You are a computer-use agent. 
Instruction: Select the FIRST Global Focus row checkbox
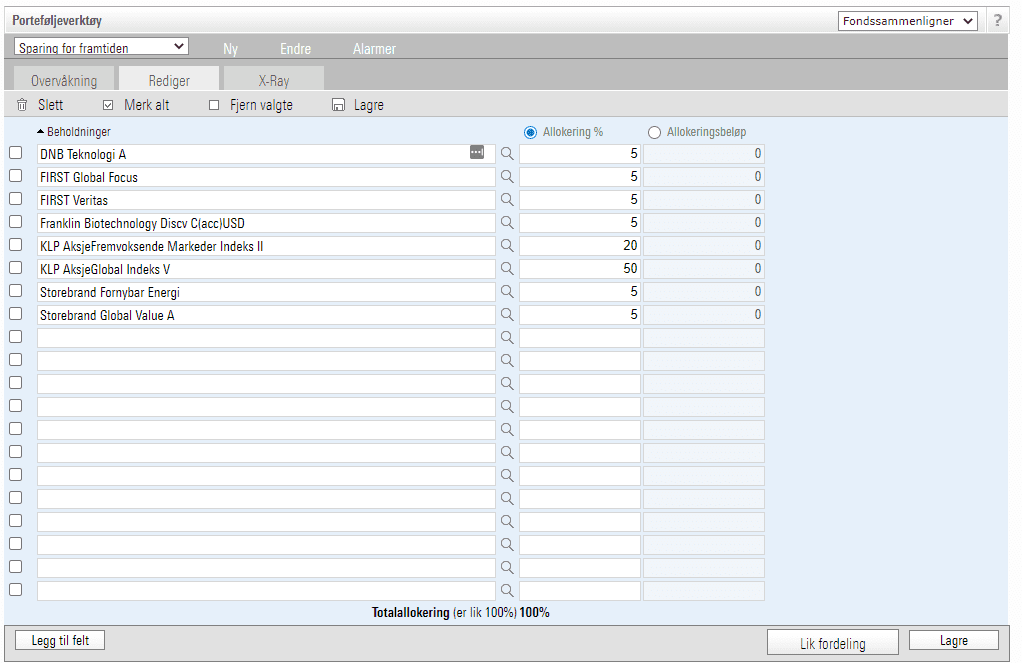16,176
